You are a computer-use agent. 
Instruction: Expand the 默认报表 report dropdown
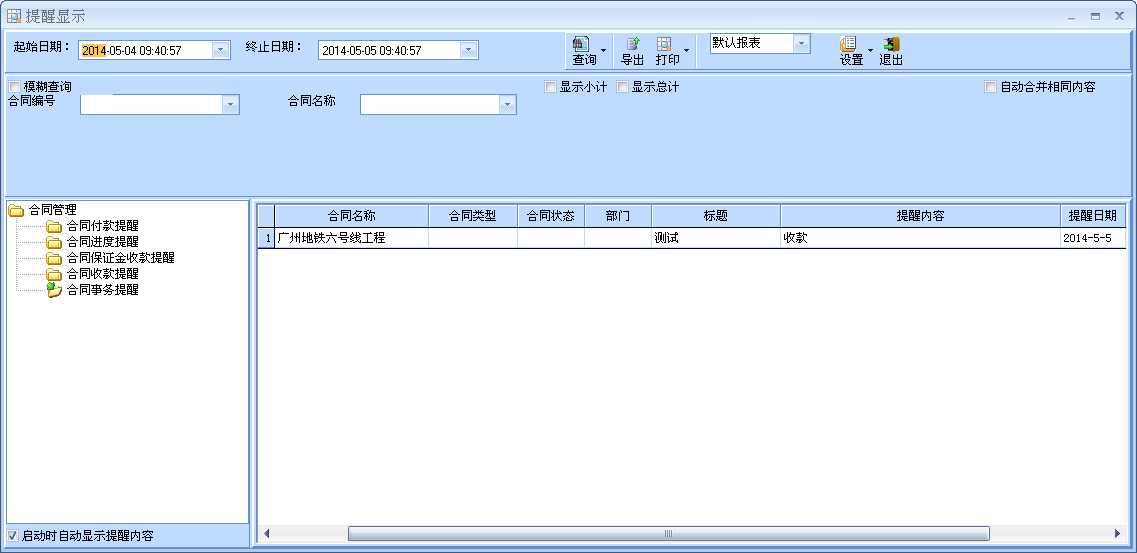pos(801,44)
